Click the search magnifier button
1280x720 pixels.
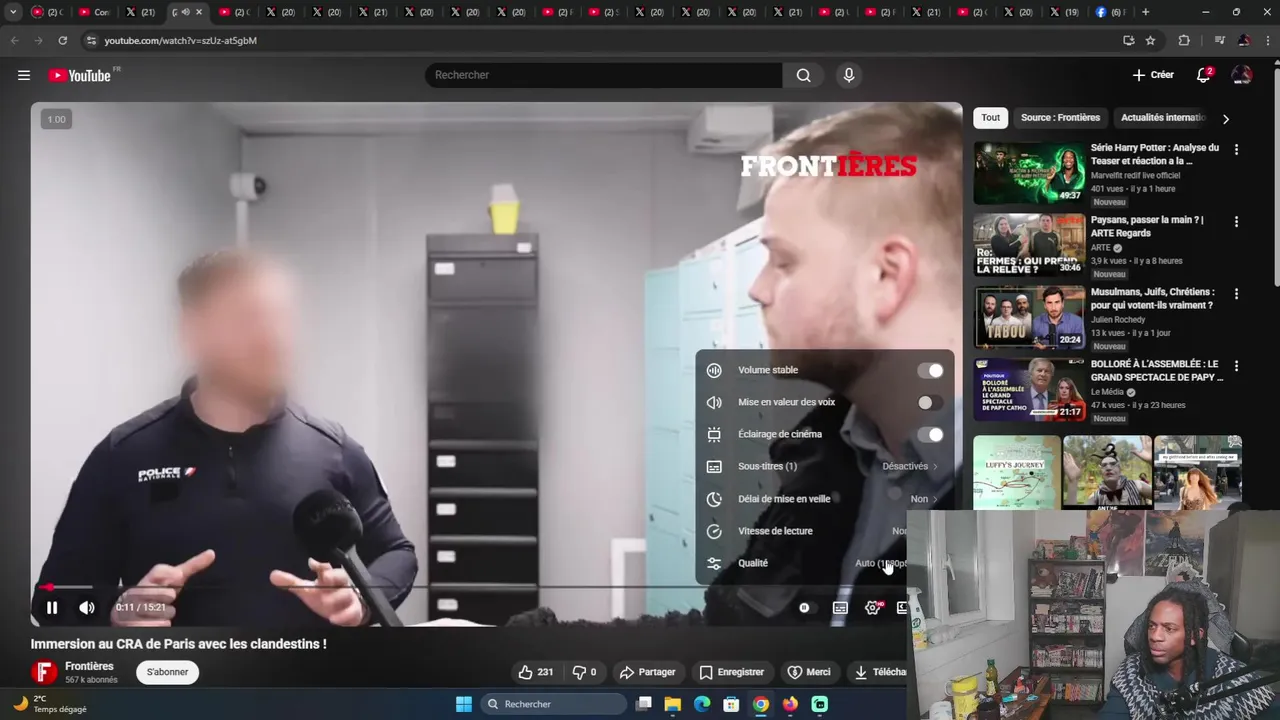click(x=803, y=75)
